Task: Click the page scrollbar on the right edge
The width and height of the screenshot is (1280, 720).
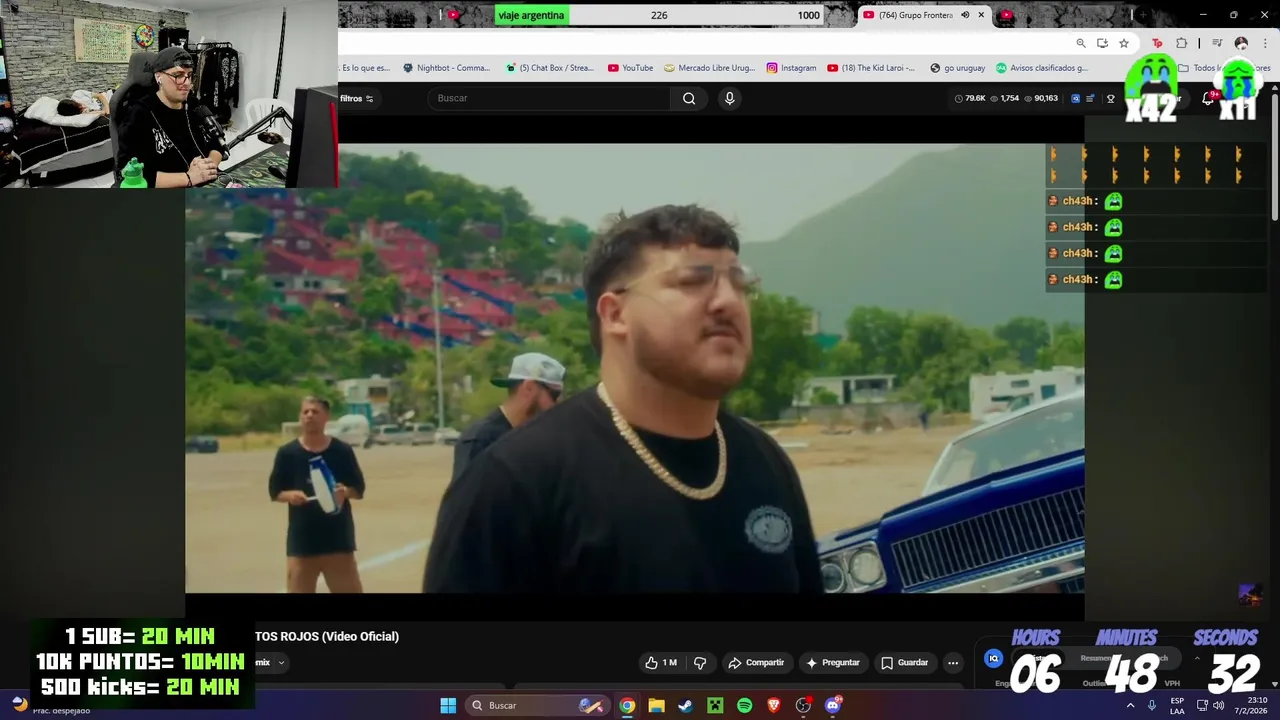Action: 1274,155
